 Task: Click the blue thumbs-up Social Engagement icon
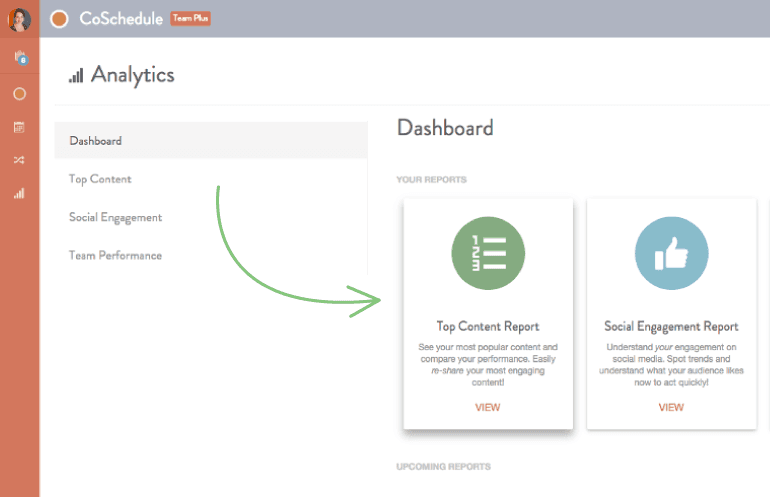(x=671, y=256)
